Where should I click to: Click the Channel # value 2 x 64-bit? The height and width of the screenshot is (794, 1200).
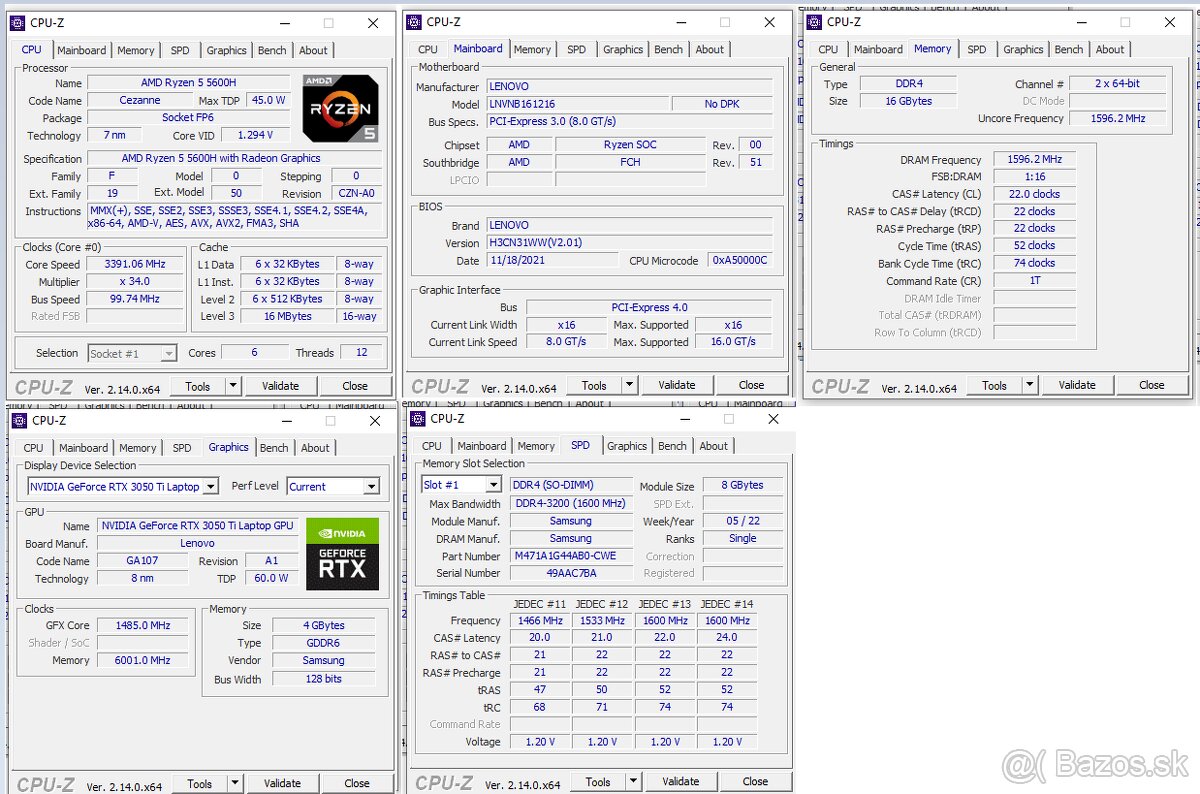pos(1117,84)
